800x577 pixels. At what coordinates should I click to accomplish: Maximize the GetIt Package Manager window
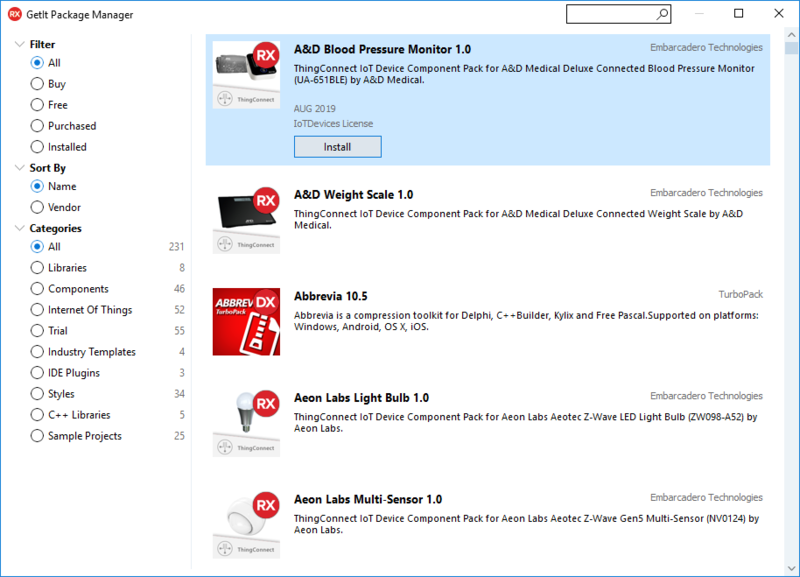point(738,13)
